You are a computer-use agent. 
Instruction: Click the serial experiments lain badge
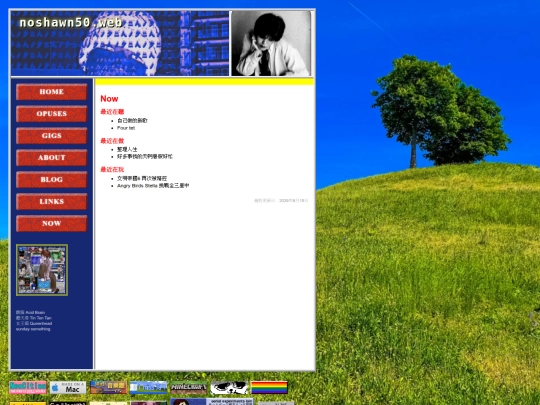(x=212, y=402)
